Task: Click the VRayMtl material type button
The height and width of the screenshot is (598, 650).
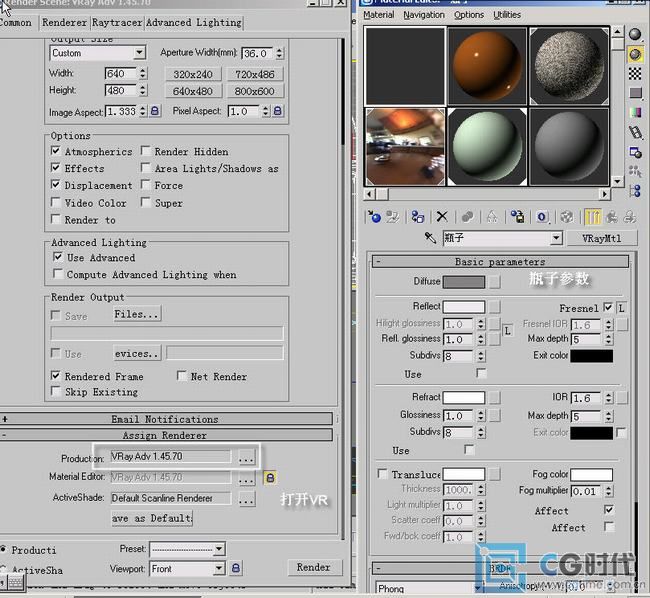Action: point(601,238)
